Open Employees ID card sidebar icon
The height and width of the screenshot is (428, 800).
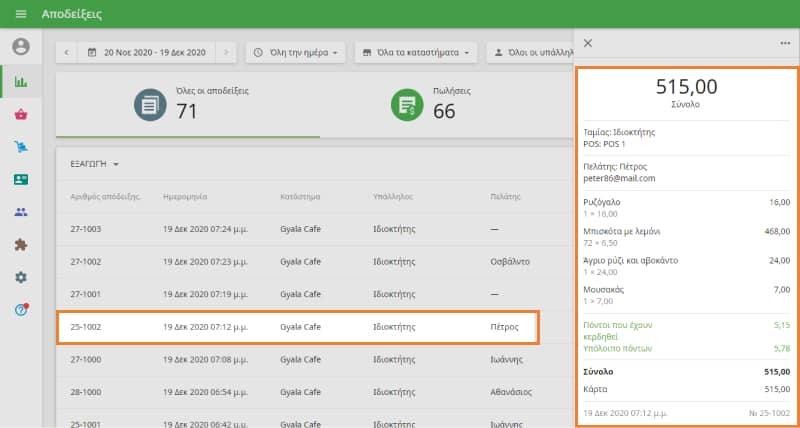click(21, 180)
